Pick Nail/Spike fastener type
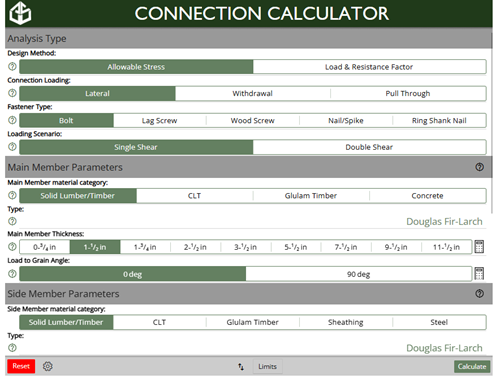Image resolution: width=500 pixels, height=383 pixels. tap(346, 121)
